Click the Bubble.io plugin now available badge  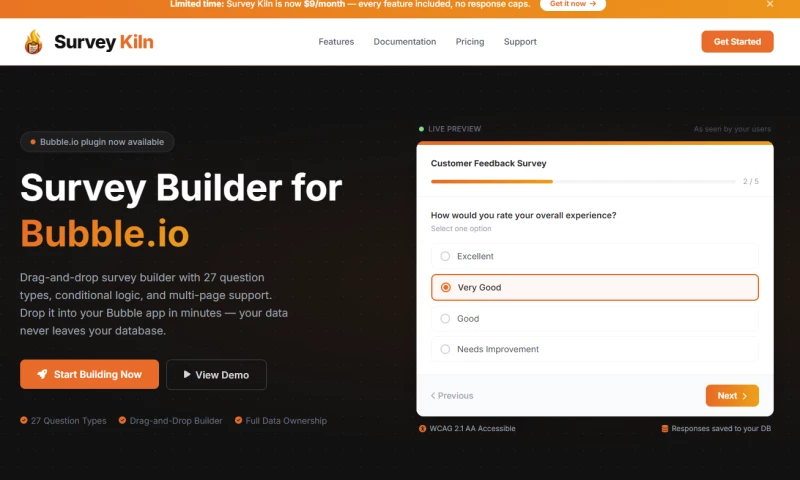[x=97, y=142]
